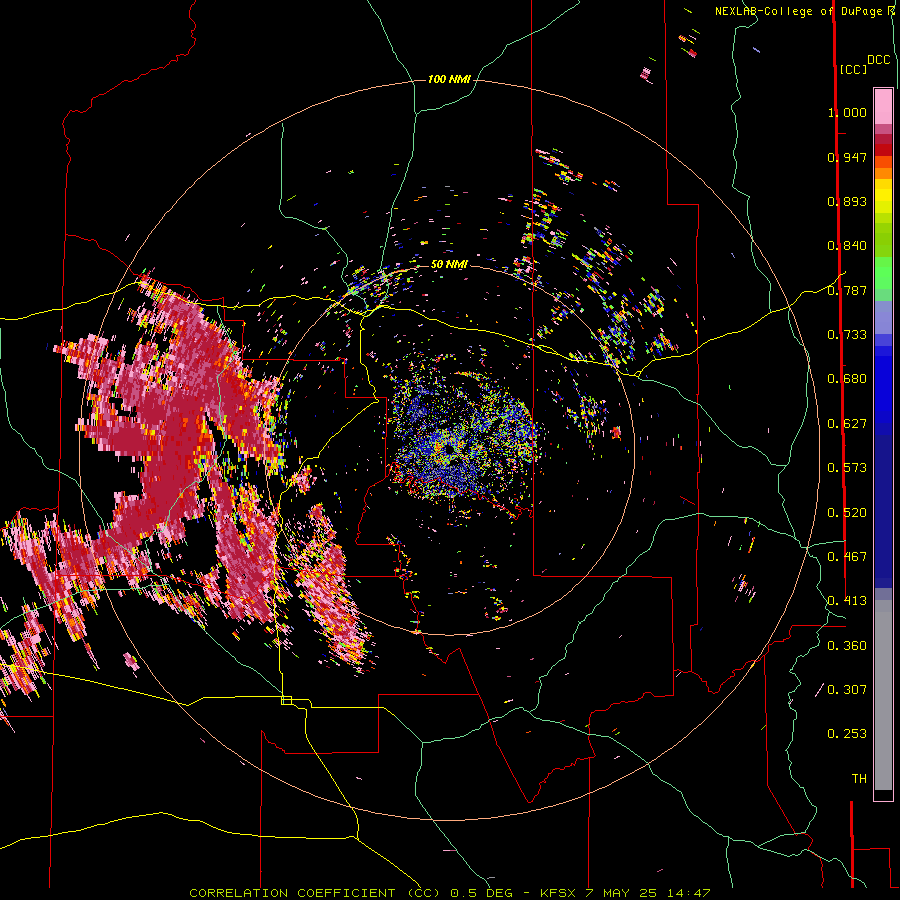Click the small yellow square highway marker
Viewport: 900px width, 900px height.
(x=286, y=700)
